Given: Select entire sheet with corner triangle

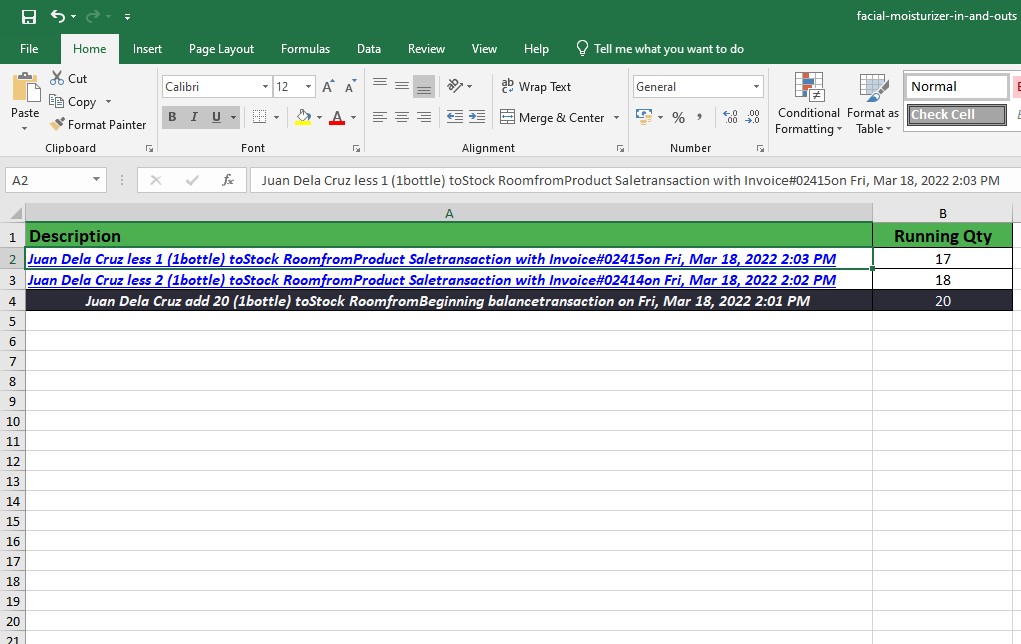Looking at the screenshot, I should [x=16, y=213].
